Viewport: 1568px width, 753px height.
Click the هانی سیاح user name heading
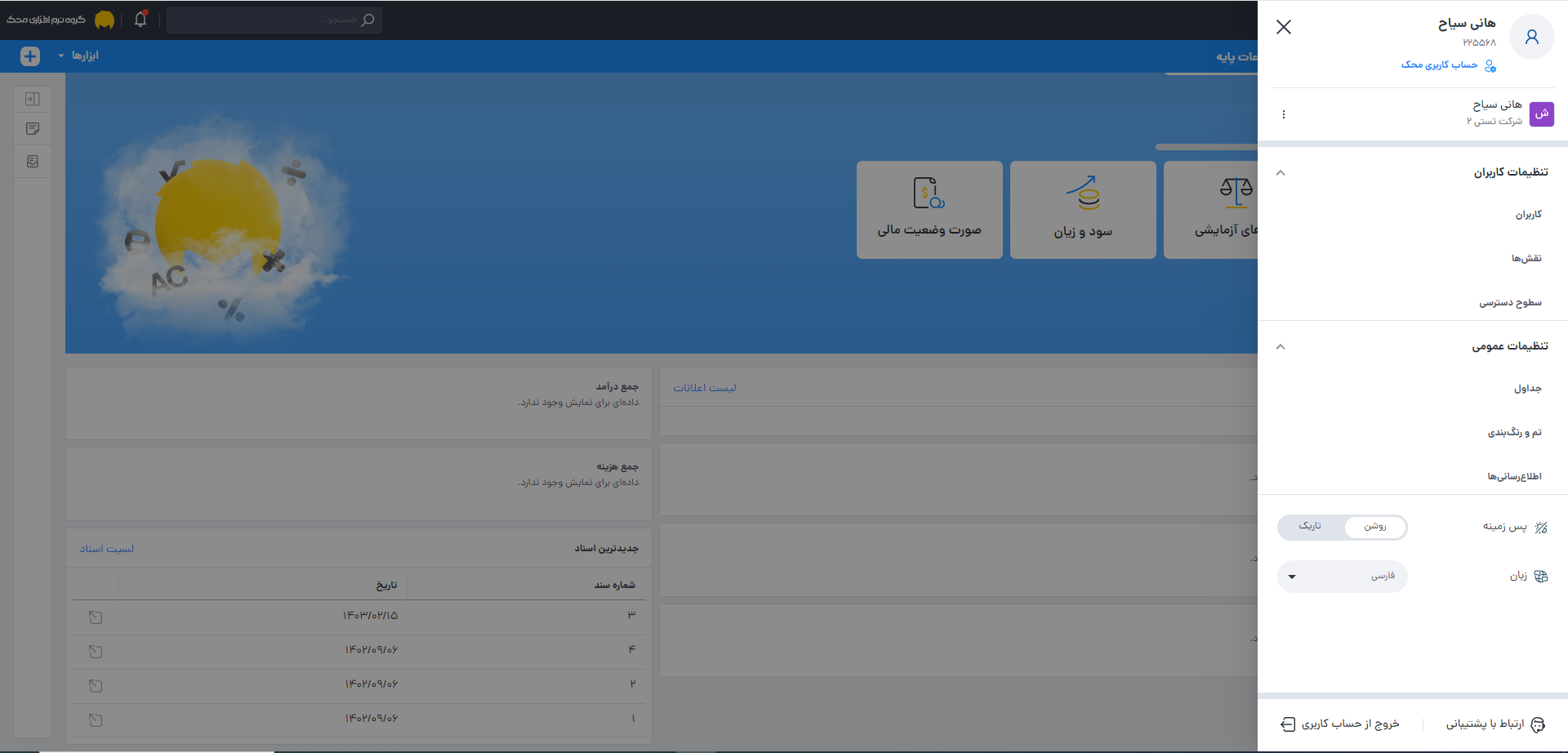pos(1467,24)
